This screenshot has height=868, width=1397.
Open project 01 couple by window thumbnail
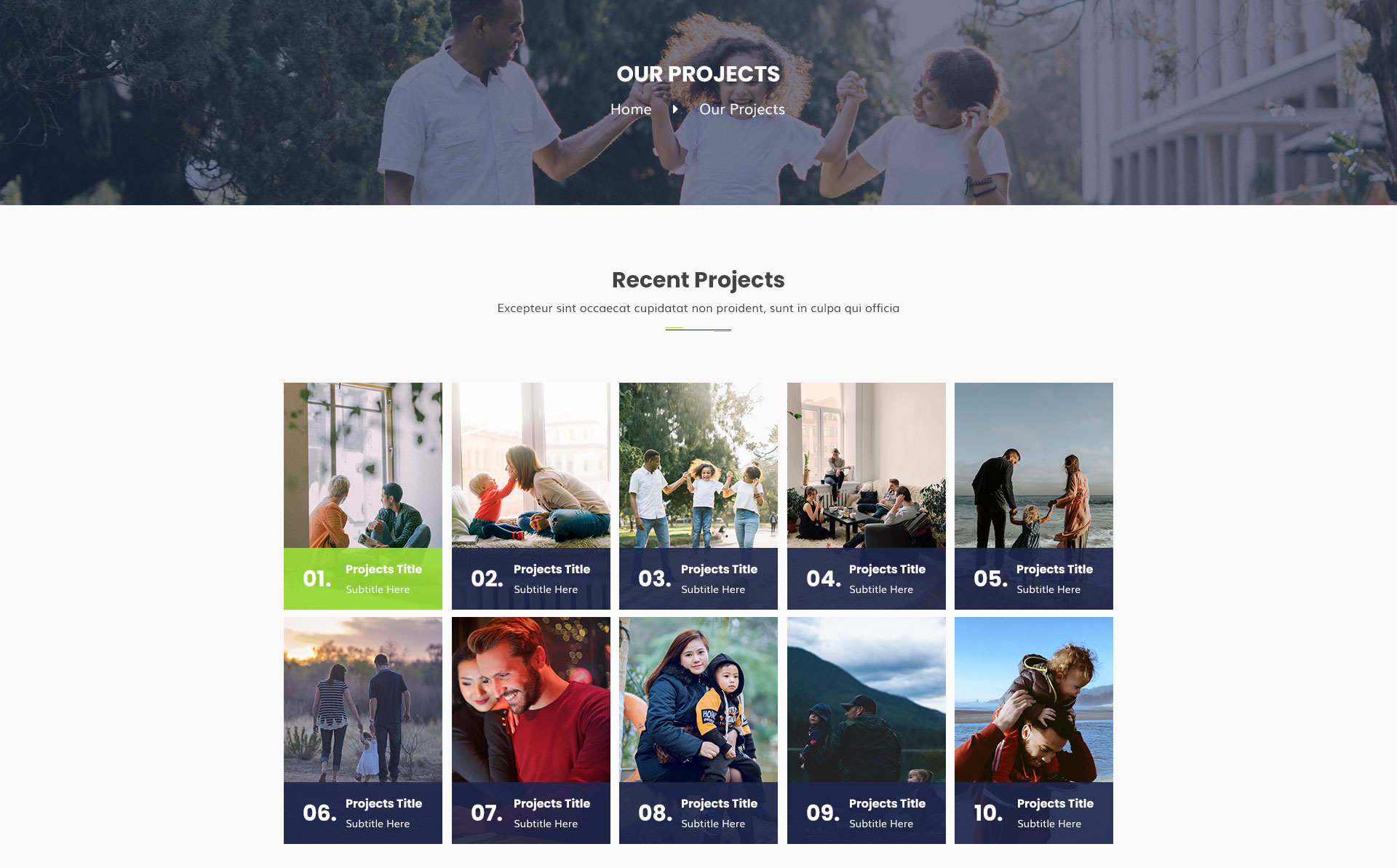click(363, 465)
